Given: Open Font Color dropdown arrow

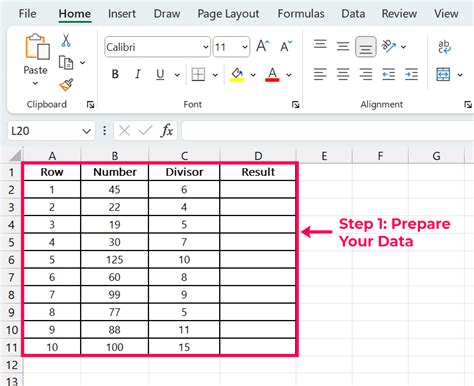Looking at the screenshot, I should click(x=289, y=75).
